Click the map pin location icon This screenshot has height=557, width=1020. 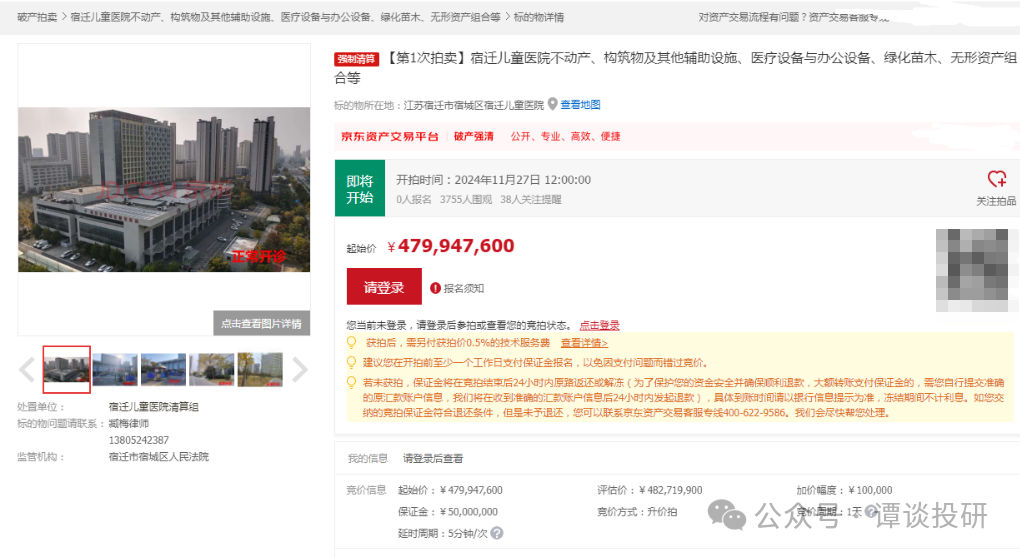tap(553, 104)
